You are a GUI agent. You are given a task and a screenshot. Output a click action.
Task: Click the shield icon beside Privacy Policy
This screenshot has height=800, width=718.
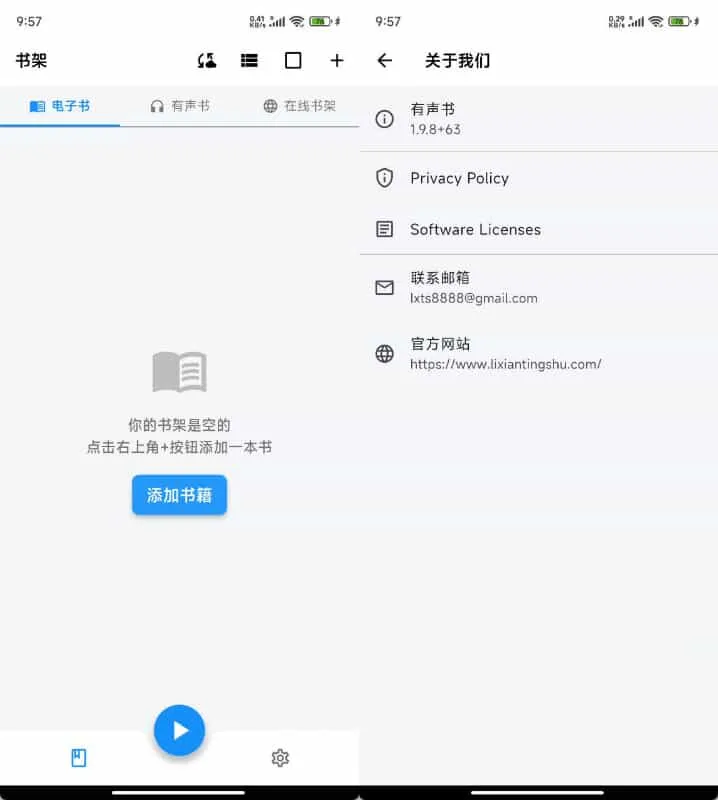pos(384,178)
